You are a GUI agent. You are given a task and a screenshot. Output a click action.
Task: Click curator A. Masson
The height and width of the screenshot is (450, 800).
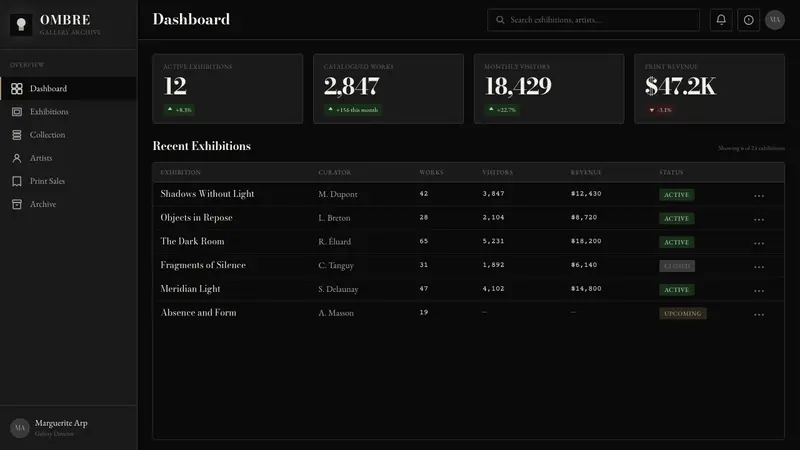[336, 313]
